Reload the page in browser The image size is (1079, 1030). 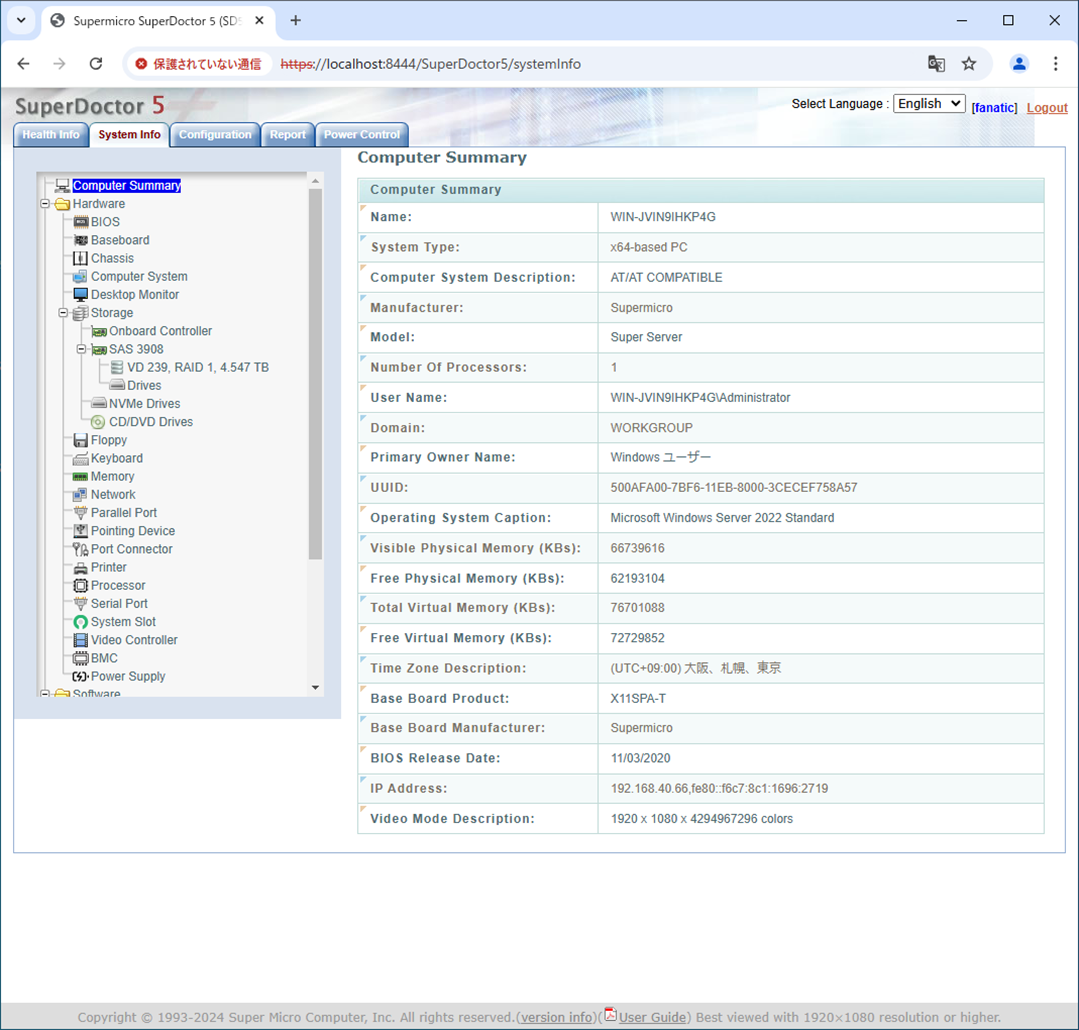[96, 64]
